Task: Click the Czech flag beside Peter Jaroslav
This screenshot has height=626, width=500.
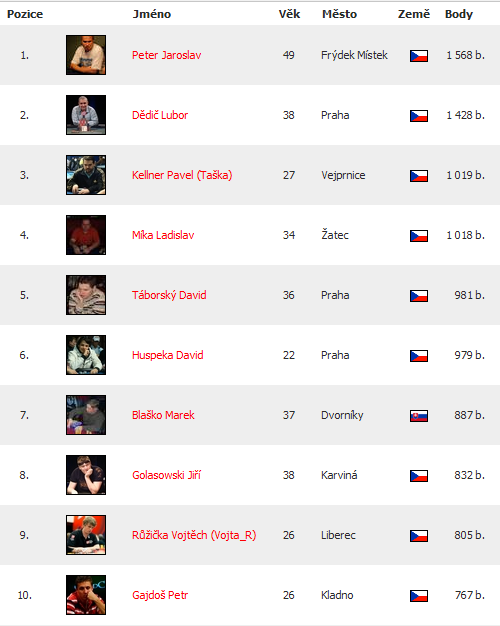Action: (x=419, y=55)
